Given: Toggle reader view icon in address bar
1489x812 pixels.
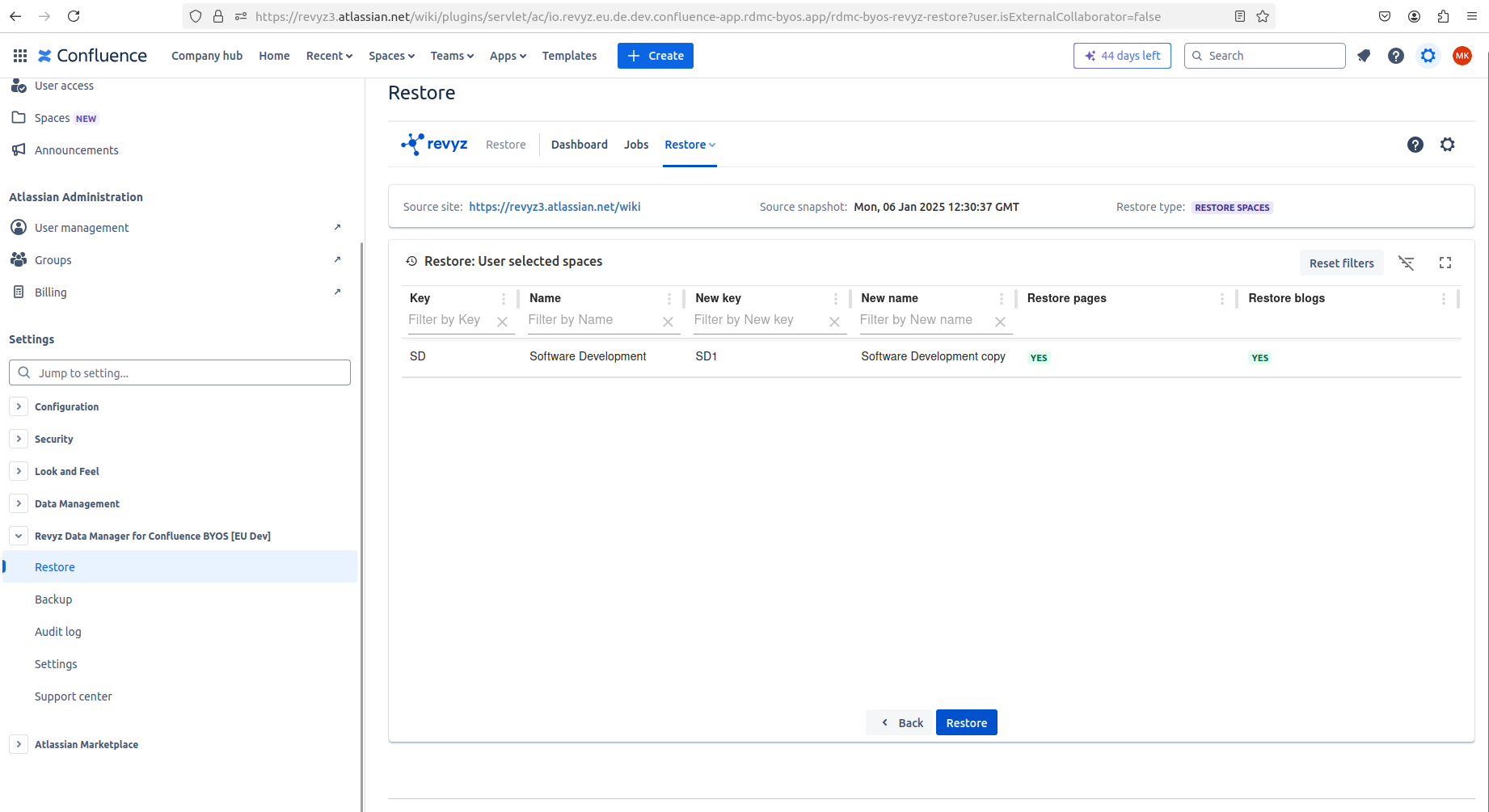Looking at the screenshot, I should click(x=1240, y=16).
